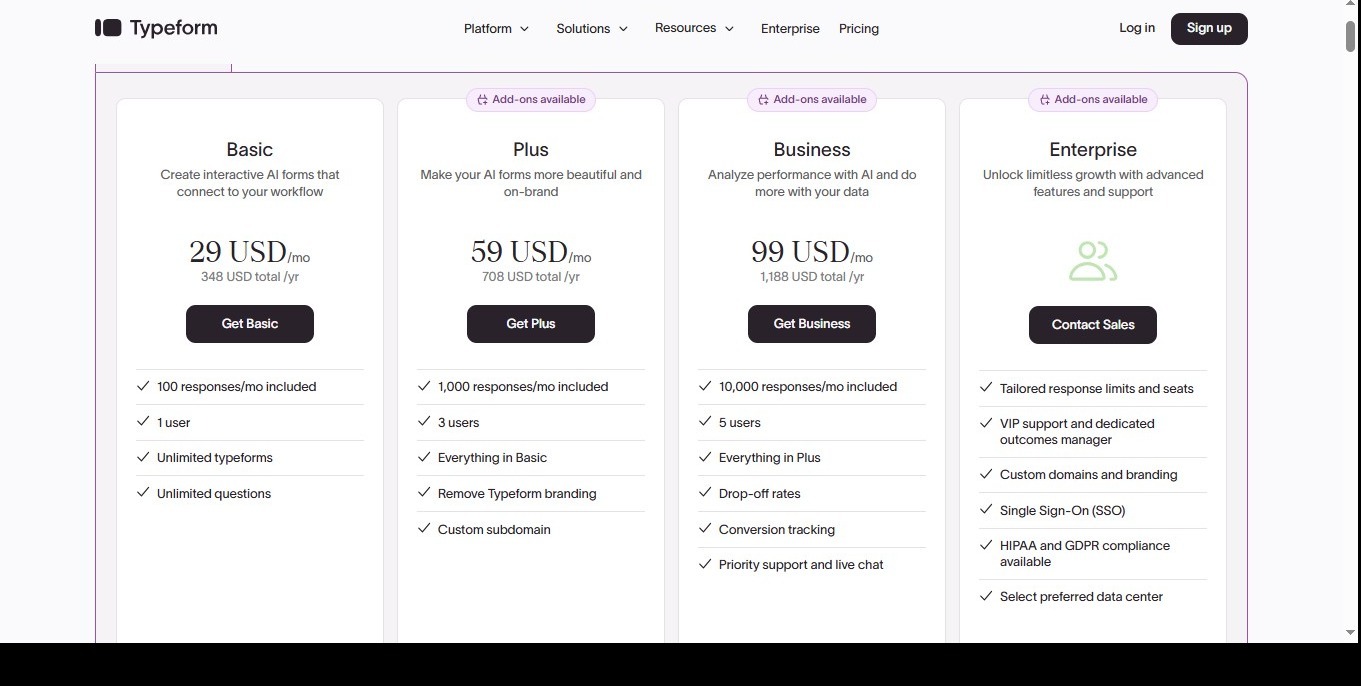Click the Typeform logo icon
This screenshot has height=686, width=1361.
108,28
